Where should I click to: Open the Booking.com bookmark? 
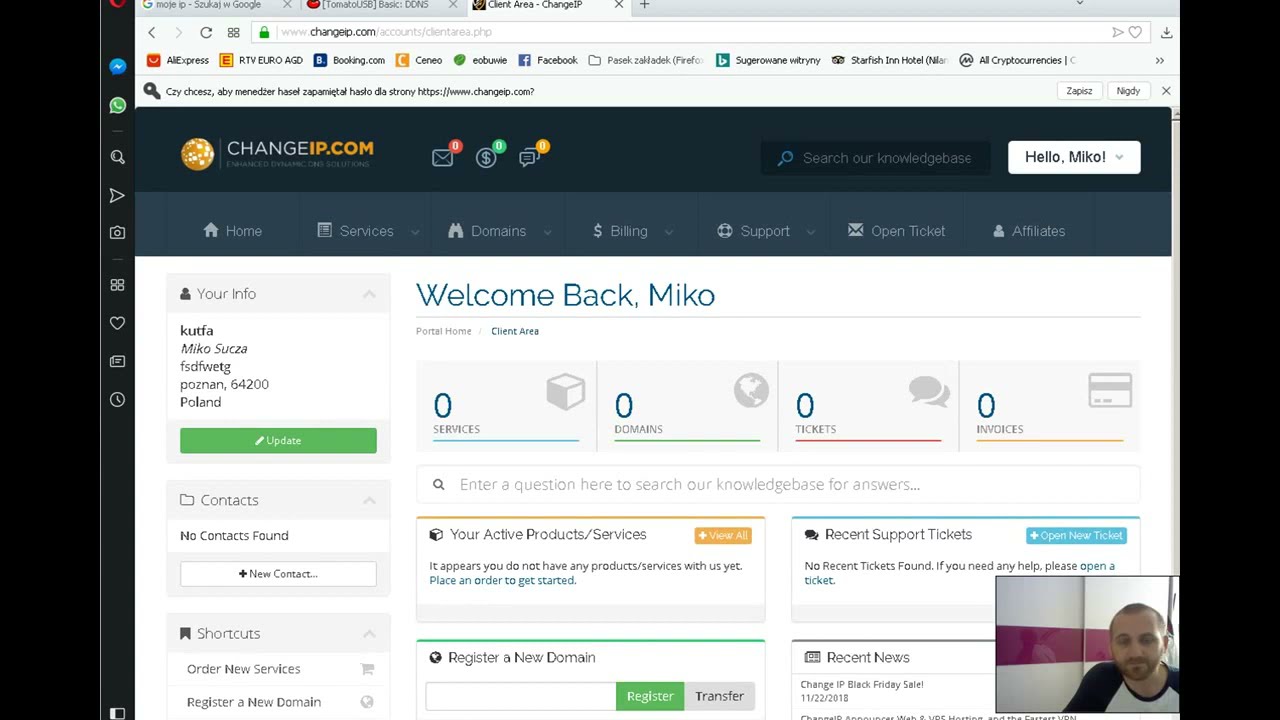click(349, 60)
